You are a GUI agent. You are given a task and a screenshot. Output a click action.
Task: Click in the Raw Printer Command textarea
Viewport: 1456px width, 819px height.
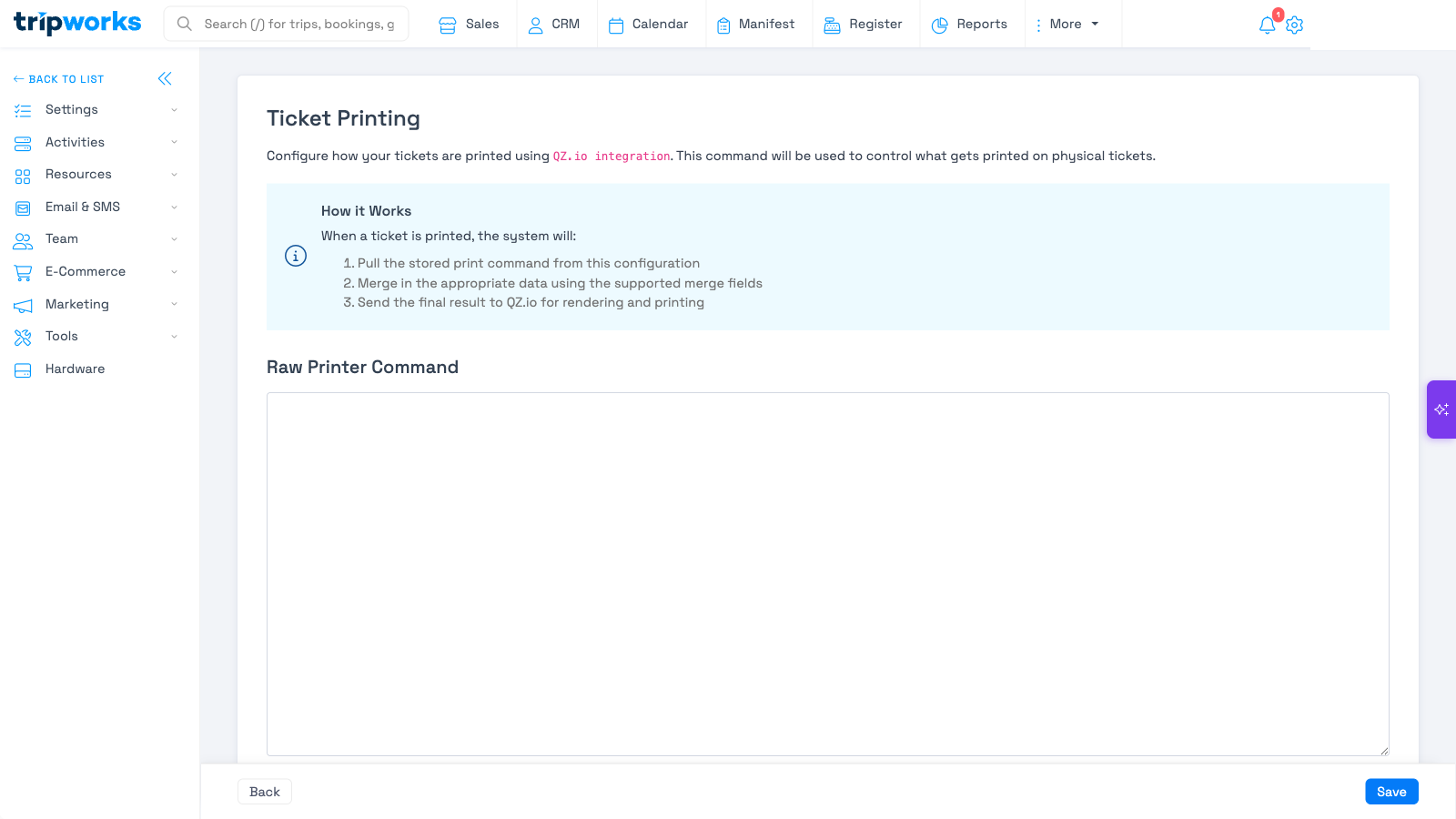coord(827,574)
